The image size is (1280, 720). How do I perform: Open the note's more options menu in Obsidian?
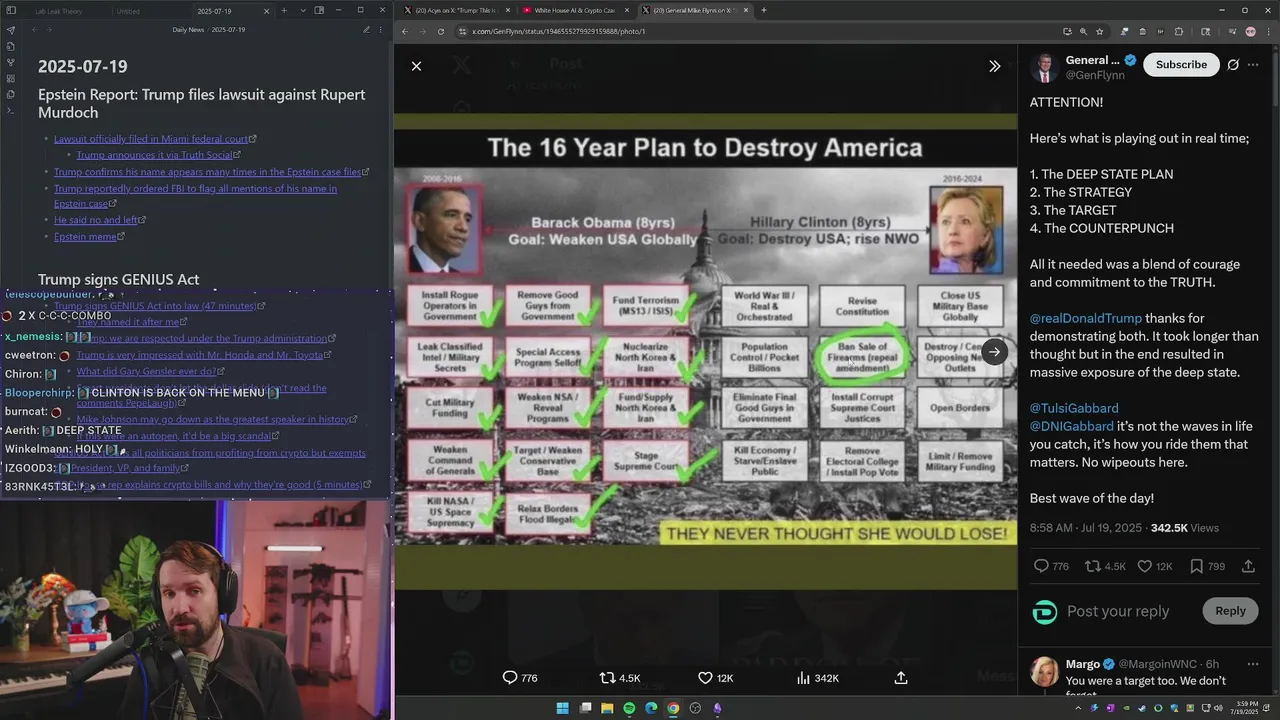pos(381,30)
